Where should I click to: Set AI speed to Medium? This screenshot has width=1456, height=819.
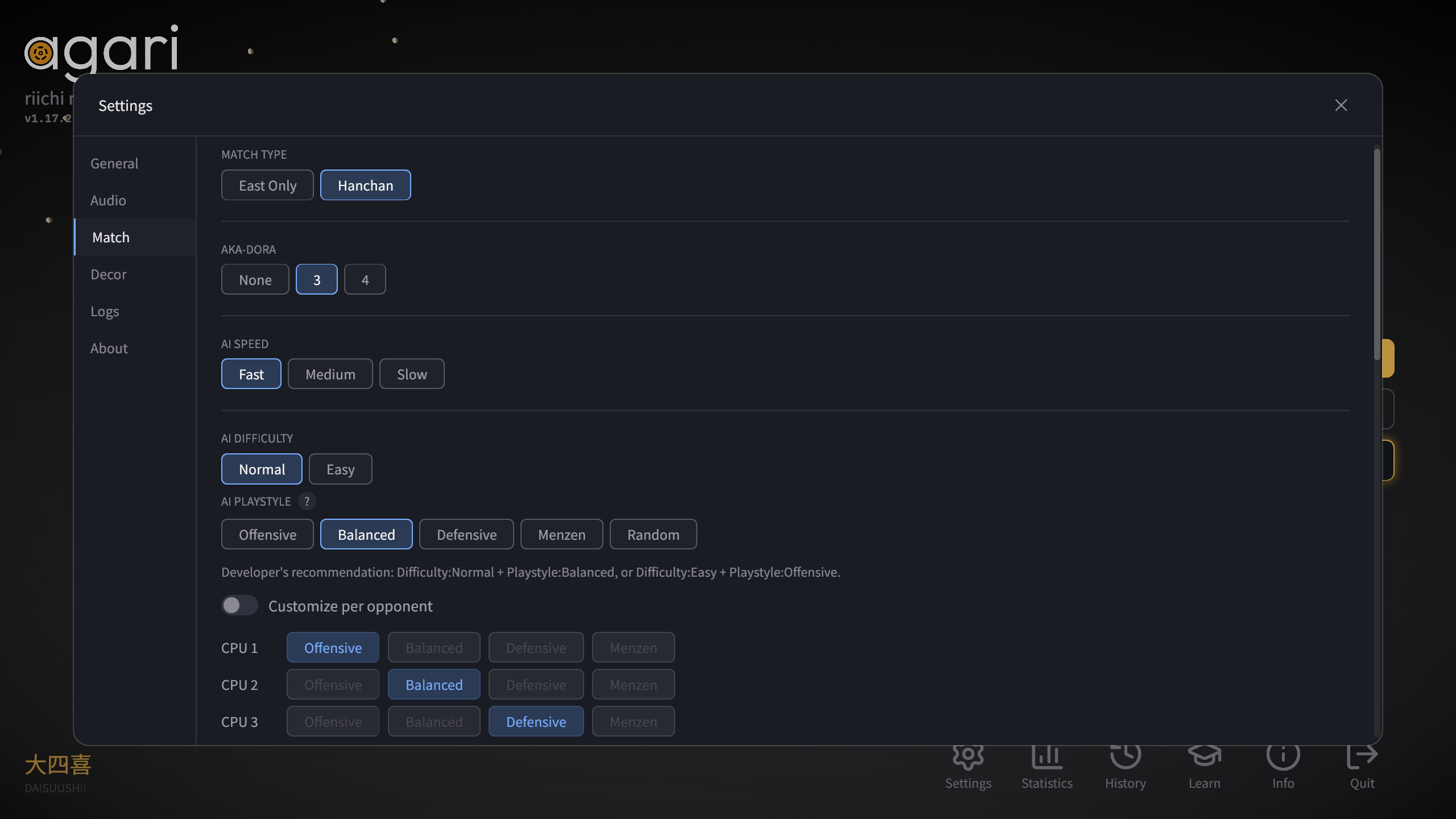click(x=330, y=374)
